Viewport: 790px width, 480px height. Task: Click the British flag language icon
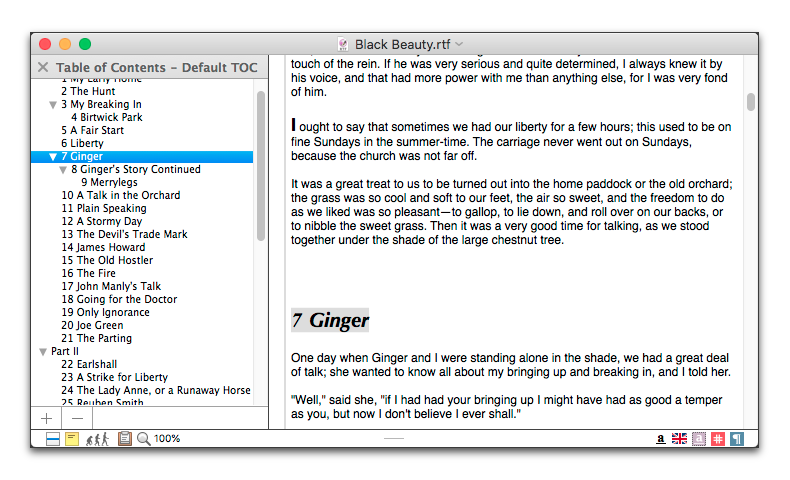pos(679,439)
